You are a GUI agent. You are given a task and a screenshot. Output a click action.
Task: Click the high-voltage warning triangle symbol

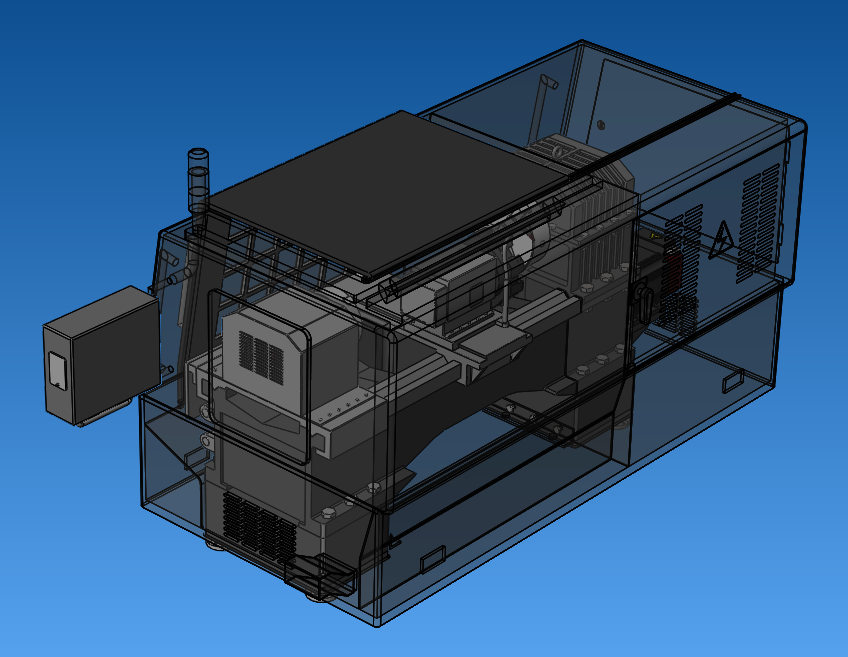point(721,240)
